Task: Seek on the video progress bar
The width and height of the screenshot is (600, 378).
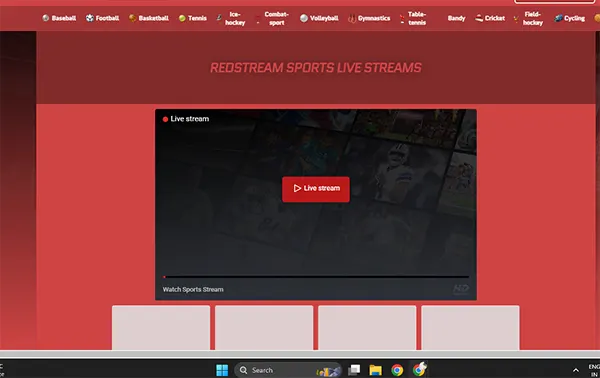Action: tap(316, 276)
